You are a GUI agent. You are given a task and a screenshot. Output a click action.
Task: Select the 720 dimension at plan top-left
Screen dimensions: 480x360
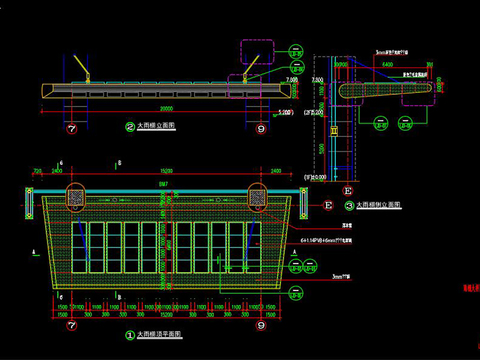37,171
